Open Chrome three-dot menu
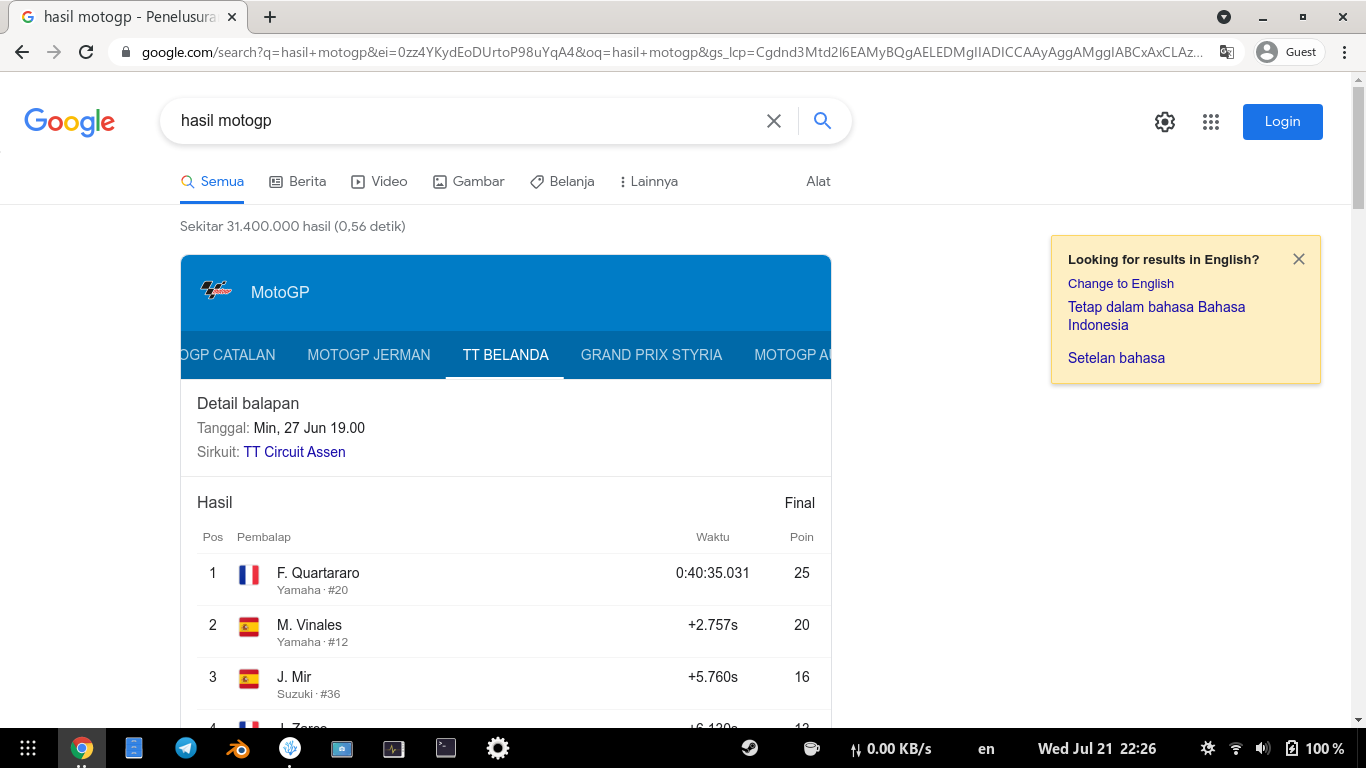 coord(1343,52)
